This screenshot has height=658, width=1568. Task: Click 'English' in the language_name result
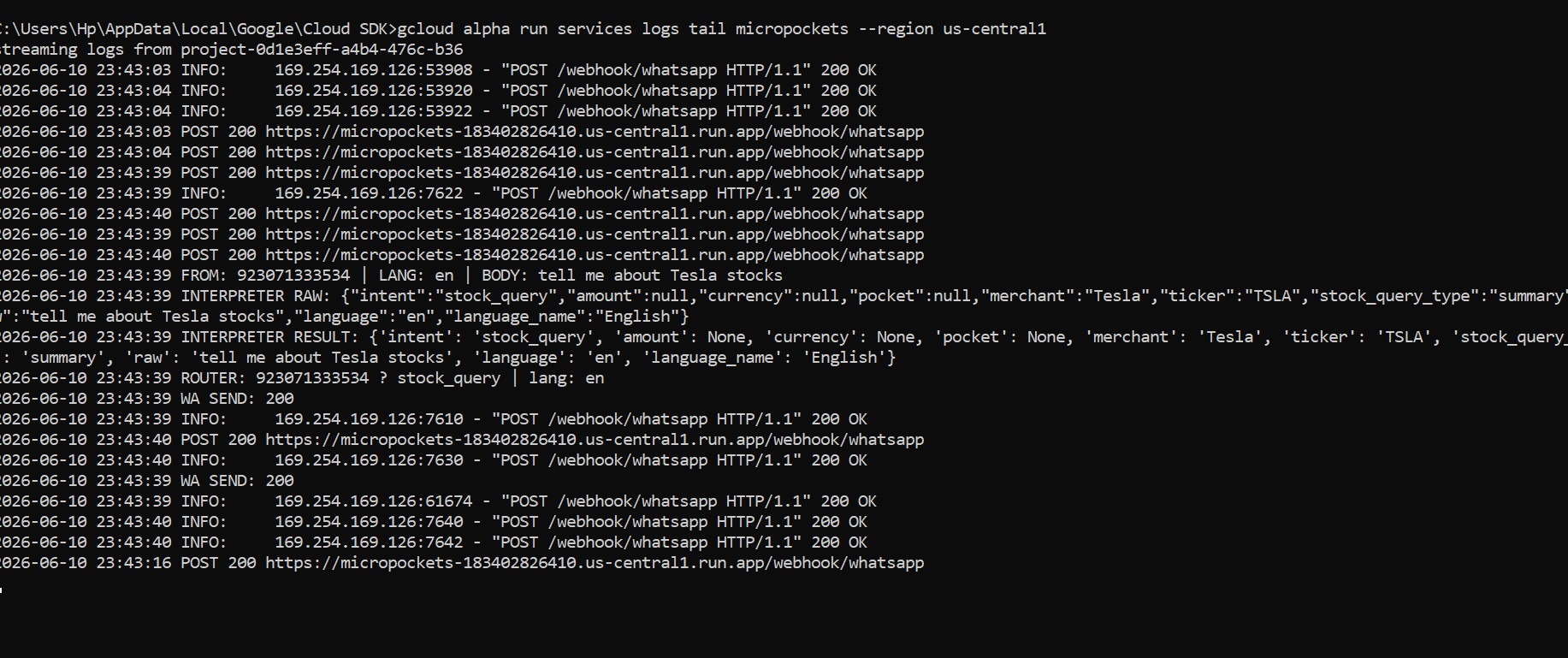844,358
